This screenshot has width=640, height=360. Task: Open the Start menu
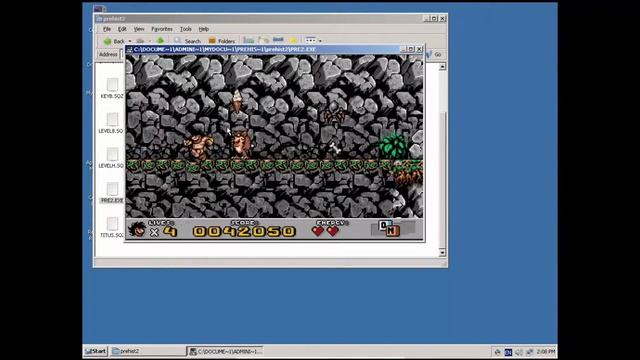tap(96, 351)
